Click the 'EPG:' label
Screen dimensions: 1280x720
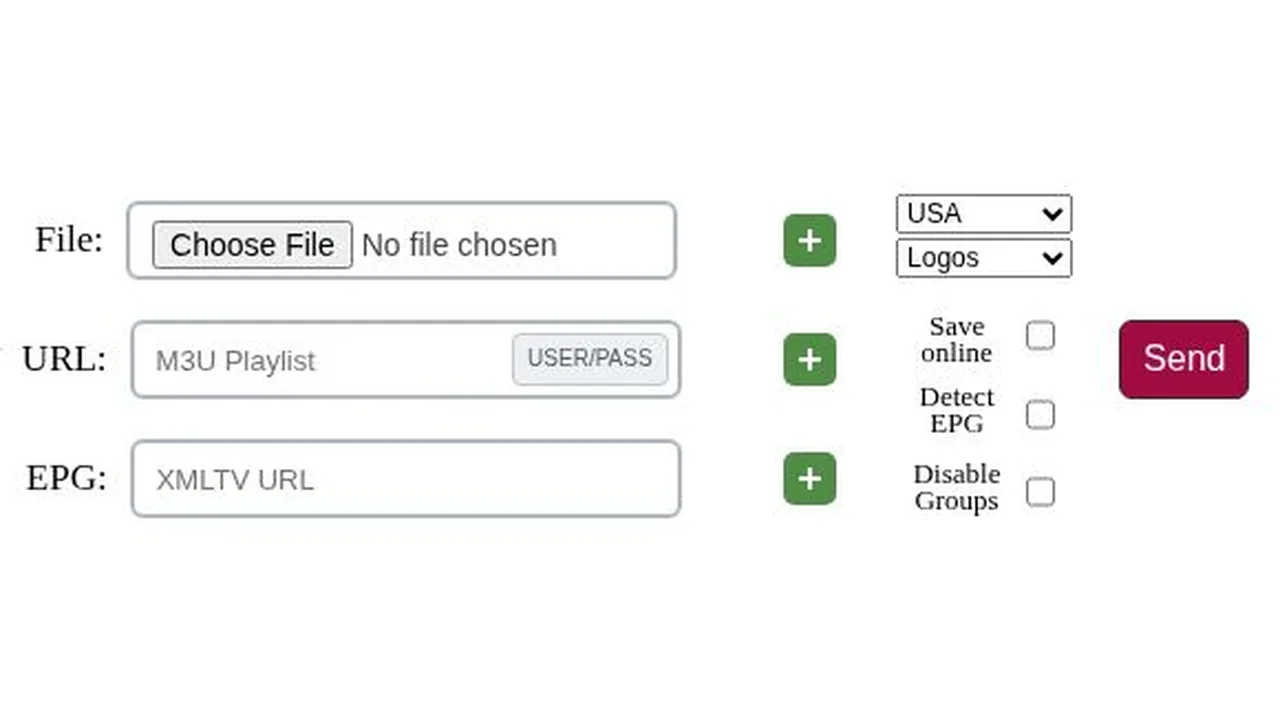point(66,478)
